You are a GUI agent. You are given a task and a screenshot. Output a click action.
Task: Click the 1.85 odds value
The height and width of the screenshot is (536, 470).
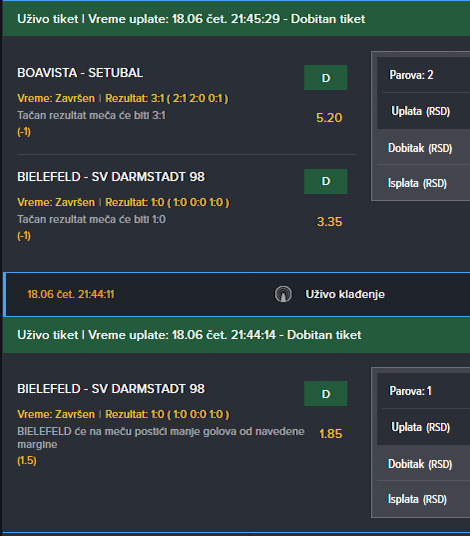click(x=330, y=433)
